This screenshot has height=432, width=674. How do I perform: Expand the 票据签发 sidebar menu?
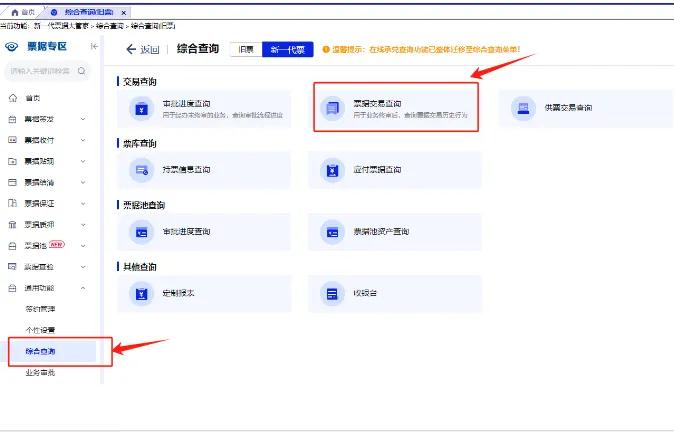pos(82,119)
